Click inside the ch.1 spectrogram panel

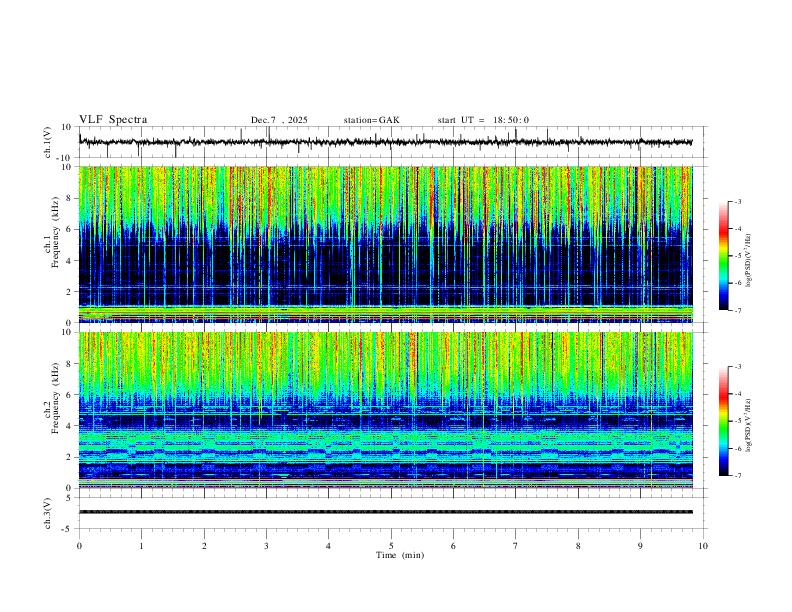click(x=385, y=244)
